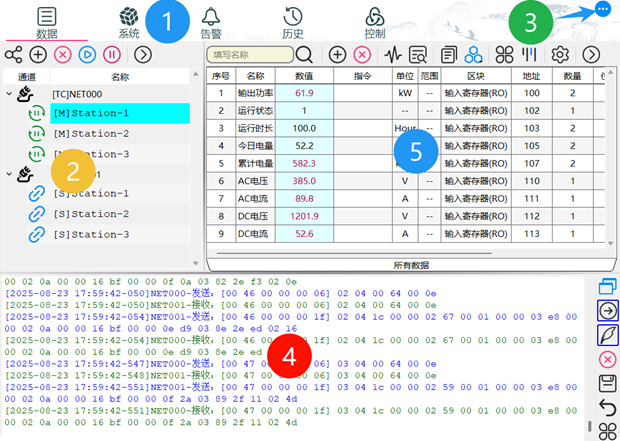Click the four-circles icon below the undo arrow

pos(607,432)
